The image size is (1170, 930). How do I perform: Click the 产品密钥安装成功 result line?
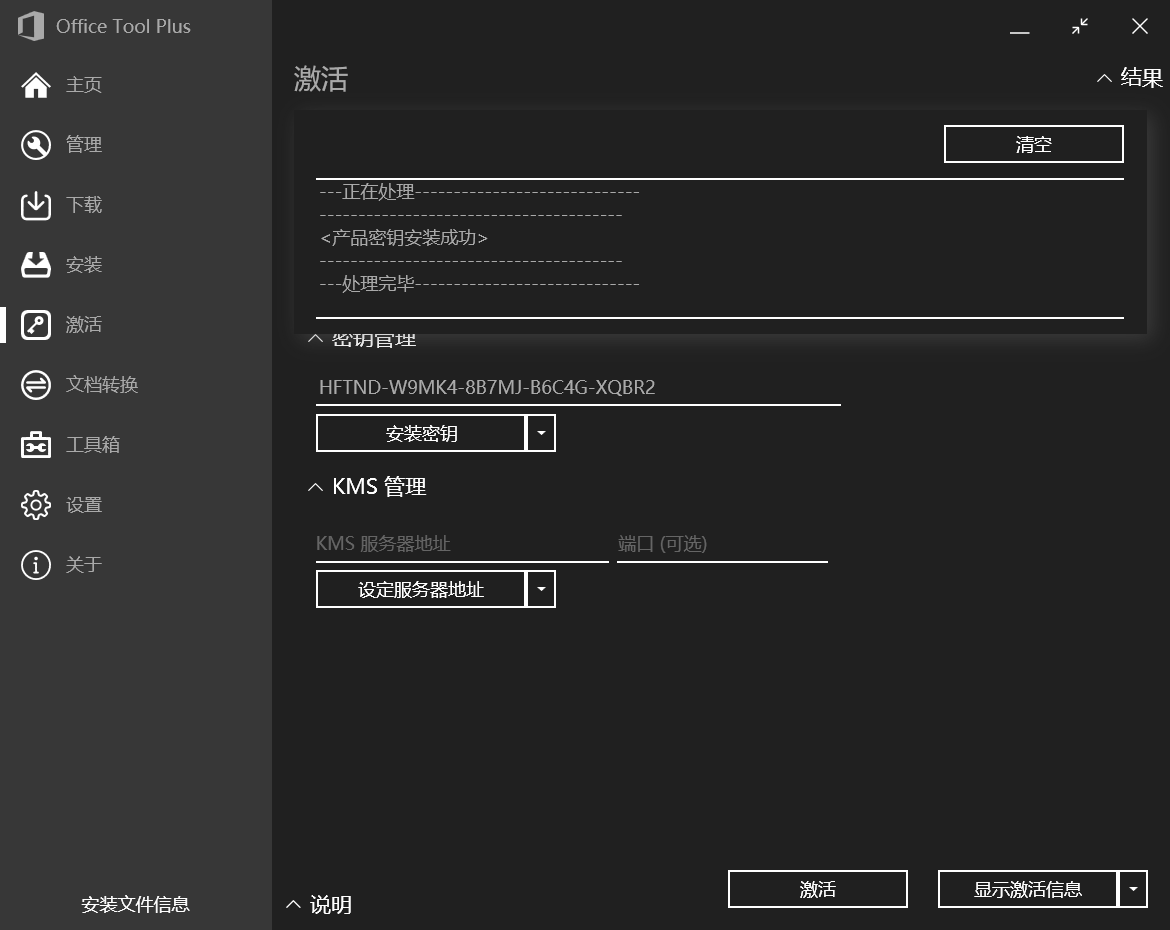coord(404,238)
